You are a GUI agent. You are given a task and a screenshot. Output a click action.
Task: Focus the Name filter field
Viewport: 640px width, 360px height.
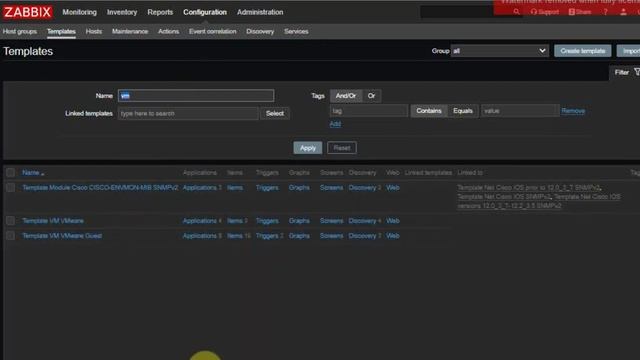coord(196,96)
